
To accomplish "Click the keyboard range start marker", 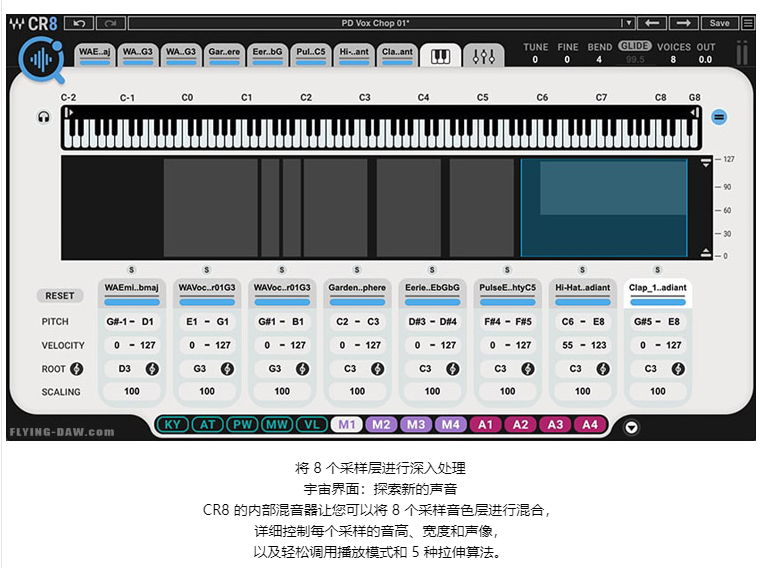I will point(69,112).
